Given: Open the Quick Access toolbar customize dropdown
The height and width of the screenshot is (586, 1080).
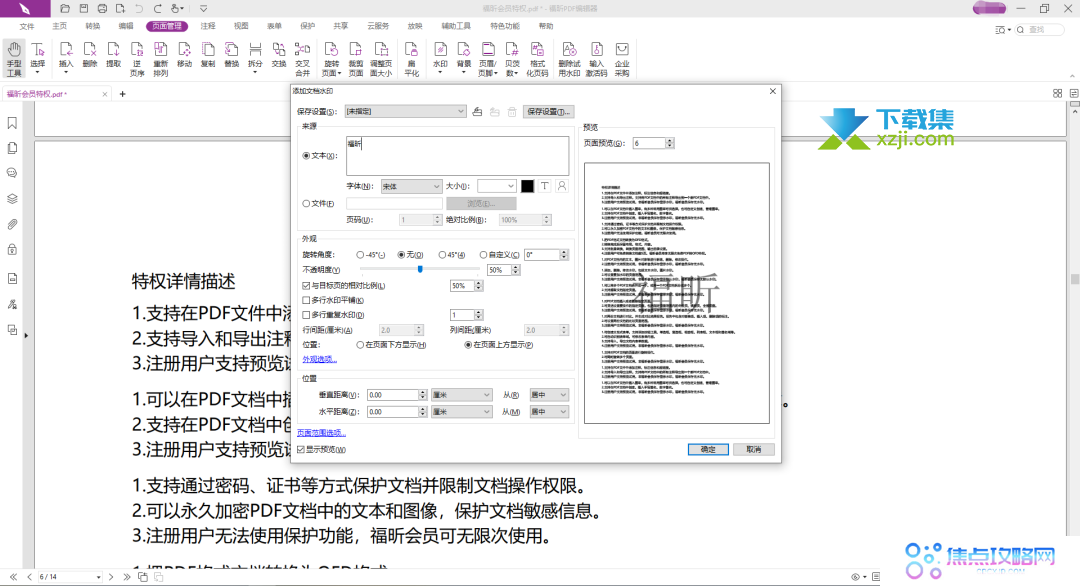Looking at the screenshot, I should [204, 9].
